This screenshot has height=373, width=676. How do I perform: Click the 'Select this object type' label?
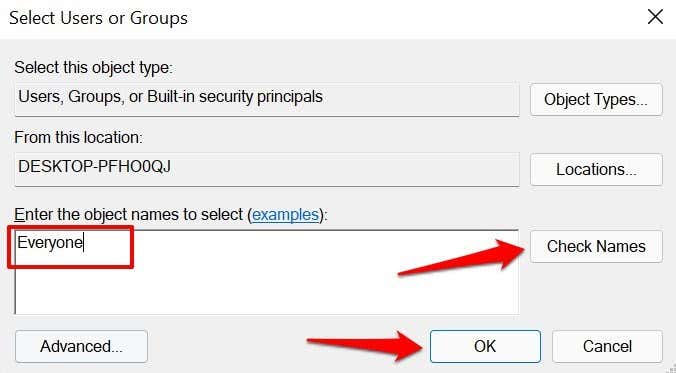pyautogui.click(x=93, y=68)
